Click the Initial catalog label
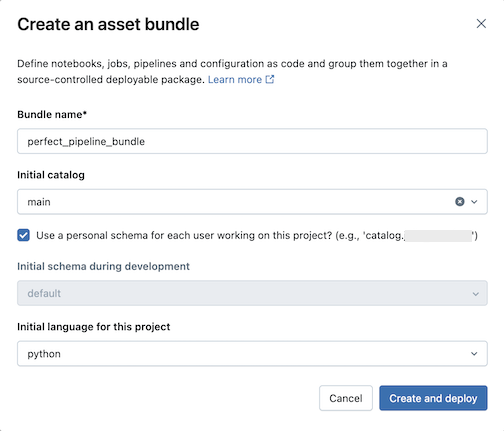This screenshot has width=504, height=431. coord(51,175)
